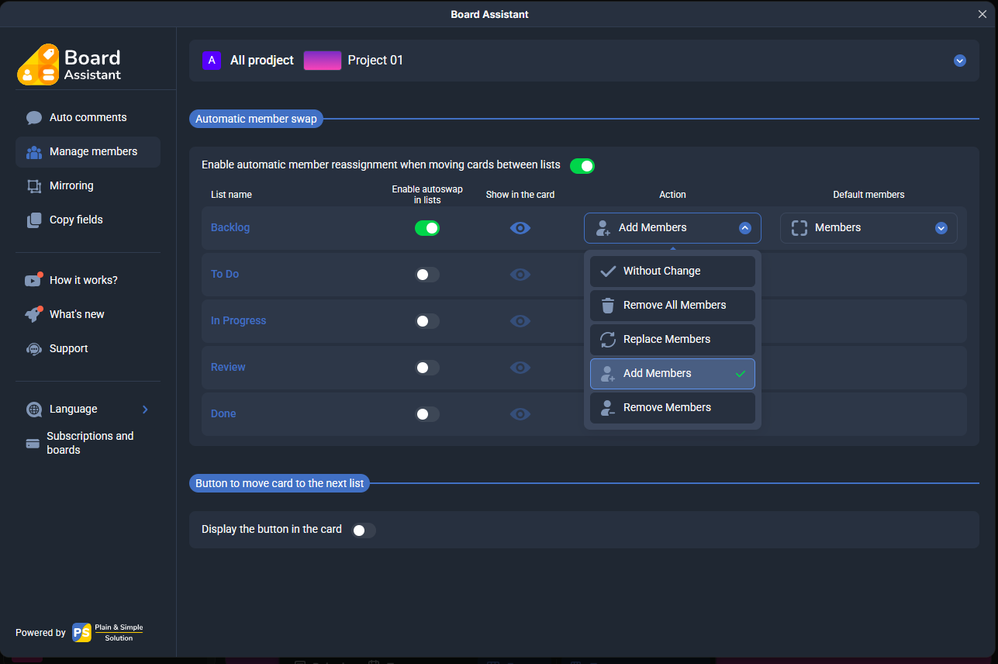This screenshot has height=664, width=998.
Task: Click the purple A project avatar icon
Action: [x=212, y=60]
